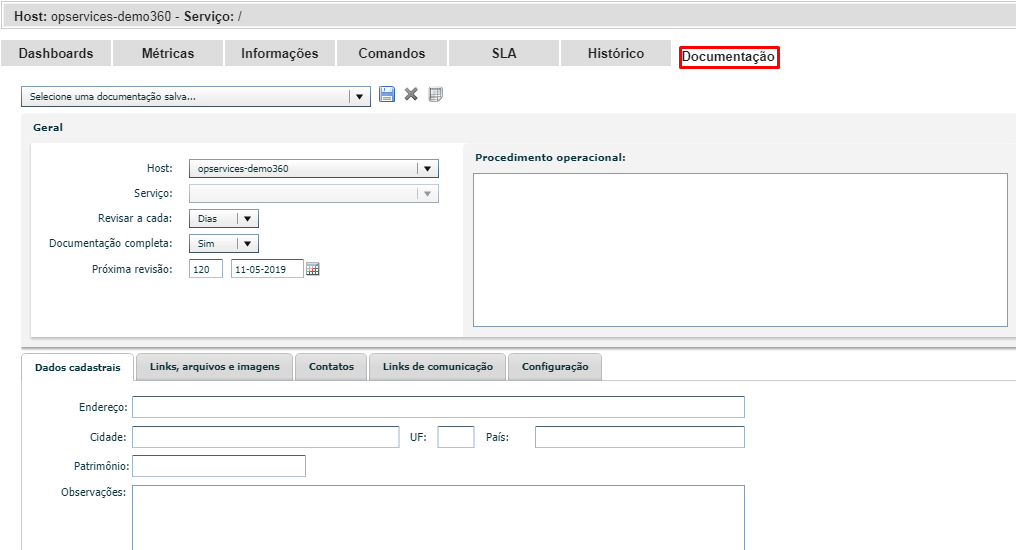Open the Host dropdown list

click(x=427, y=169)
